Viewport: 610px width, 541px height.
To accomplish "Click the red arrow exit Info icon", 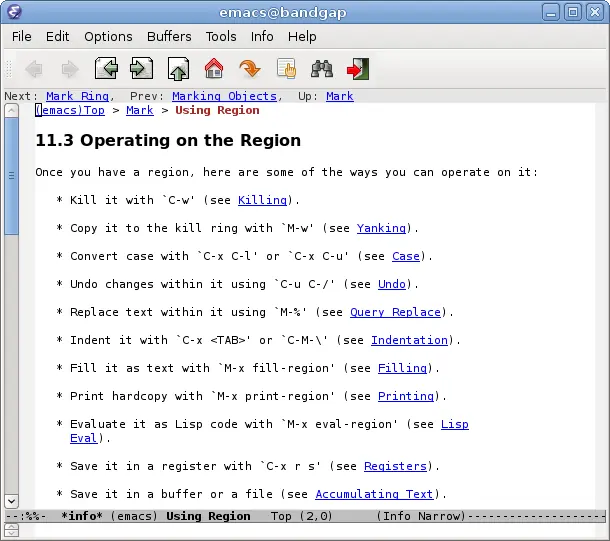I will tap(358, 69).
